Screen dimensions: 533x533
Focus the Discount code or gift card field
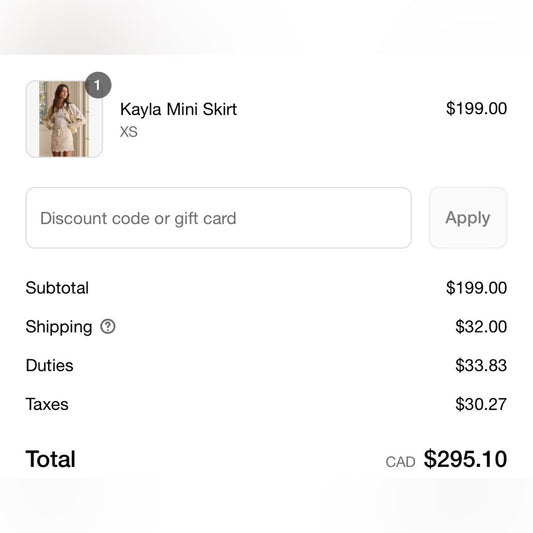tap(219, 218)
